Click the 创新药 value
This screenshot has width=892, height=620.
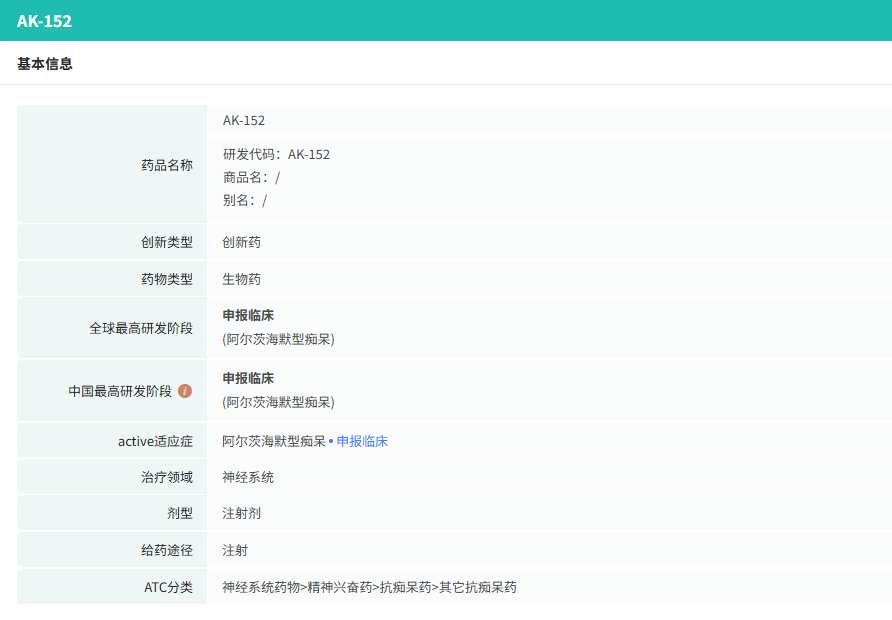point(241,242)
